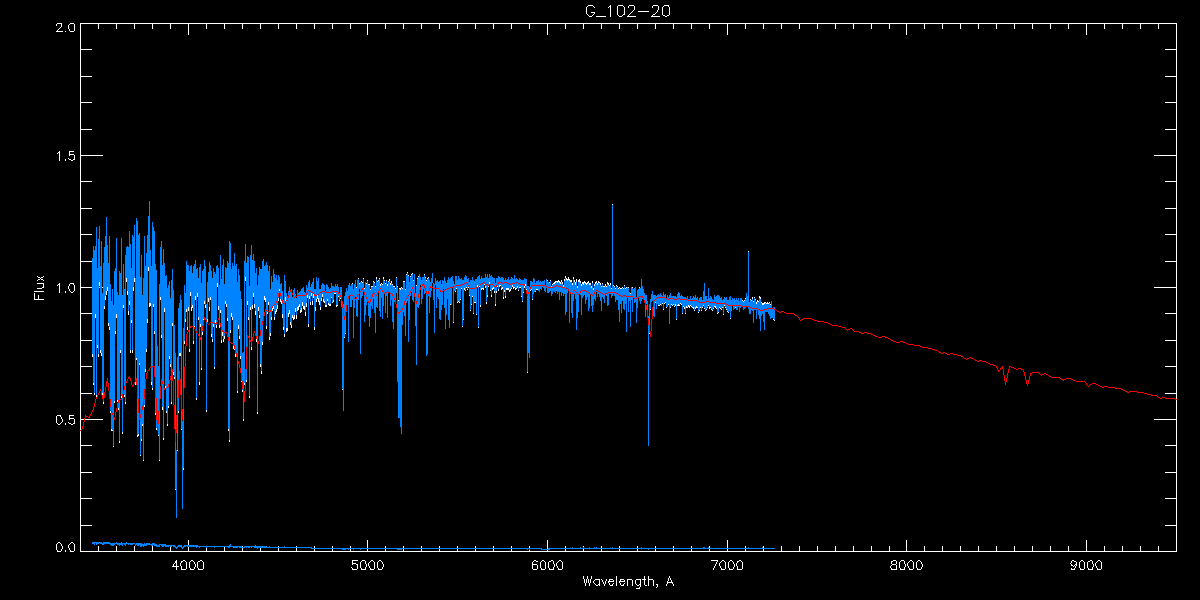Viewport: 1200px width, 600px height.
Task: Click the 6000 tick label on the wavelength axis
Action: click(547, 565)
